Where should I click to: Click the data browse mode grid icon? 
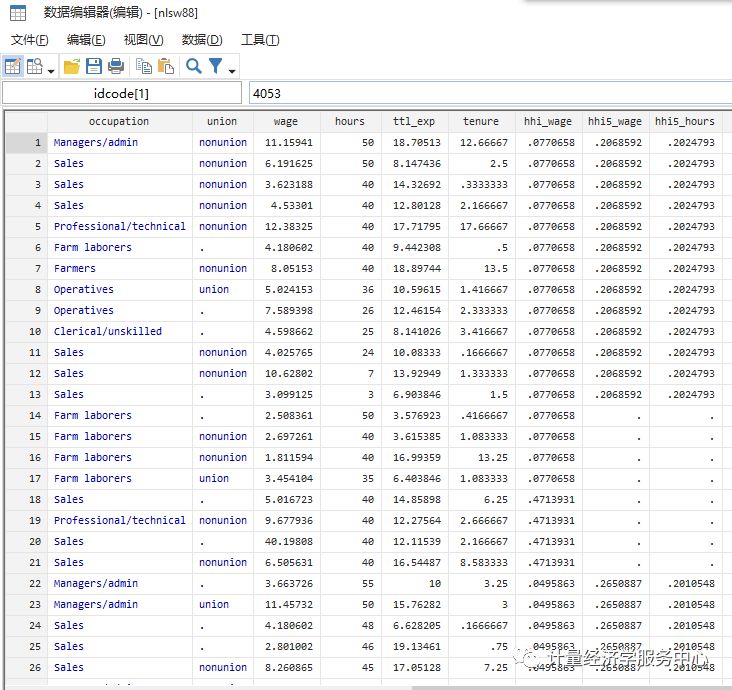pos(33,67)
